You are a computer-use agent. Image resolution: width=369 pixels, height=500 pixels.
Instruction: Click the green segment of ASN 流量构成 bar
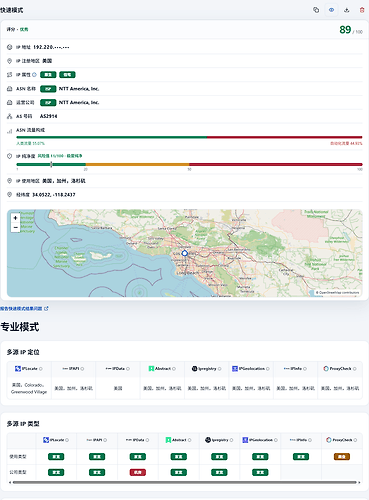pos(111,137)
